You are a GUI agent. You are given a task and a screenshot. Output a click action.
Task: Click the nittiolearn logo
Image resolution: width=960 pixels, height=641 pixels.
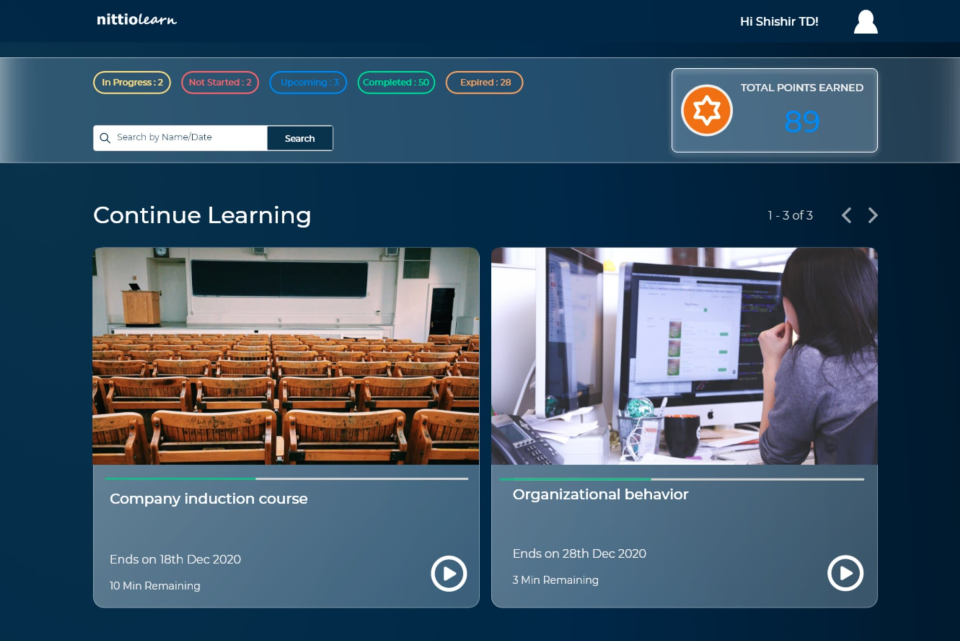[135, 19]
